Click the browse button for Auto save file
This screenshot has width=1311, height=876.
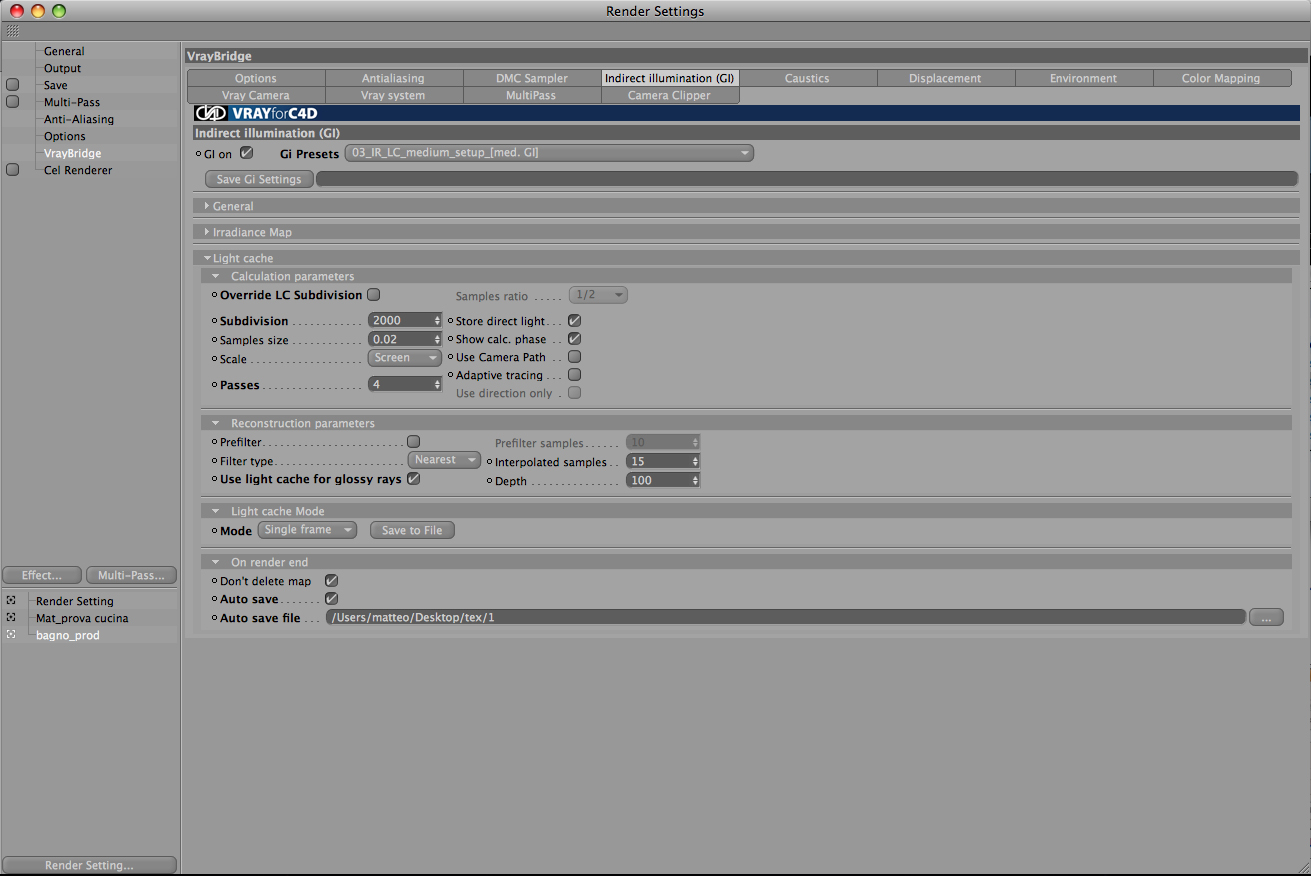coord(1266,617)
